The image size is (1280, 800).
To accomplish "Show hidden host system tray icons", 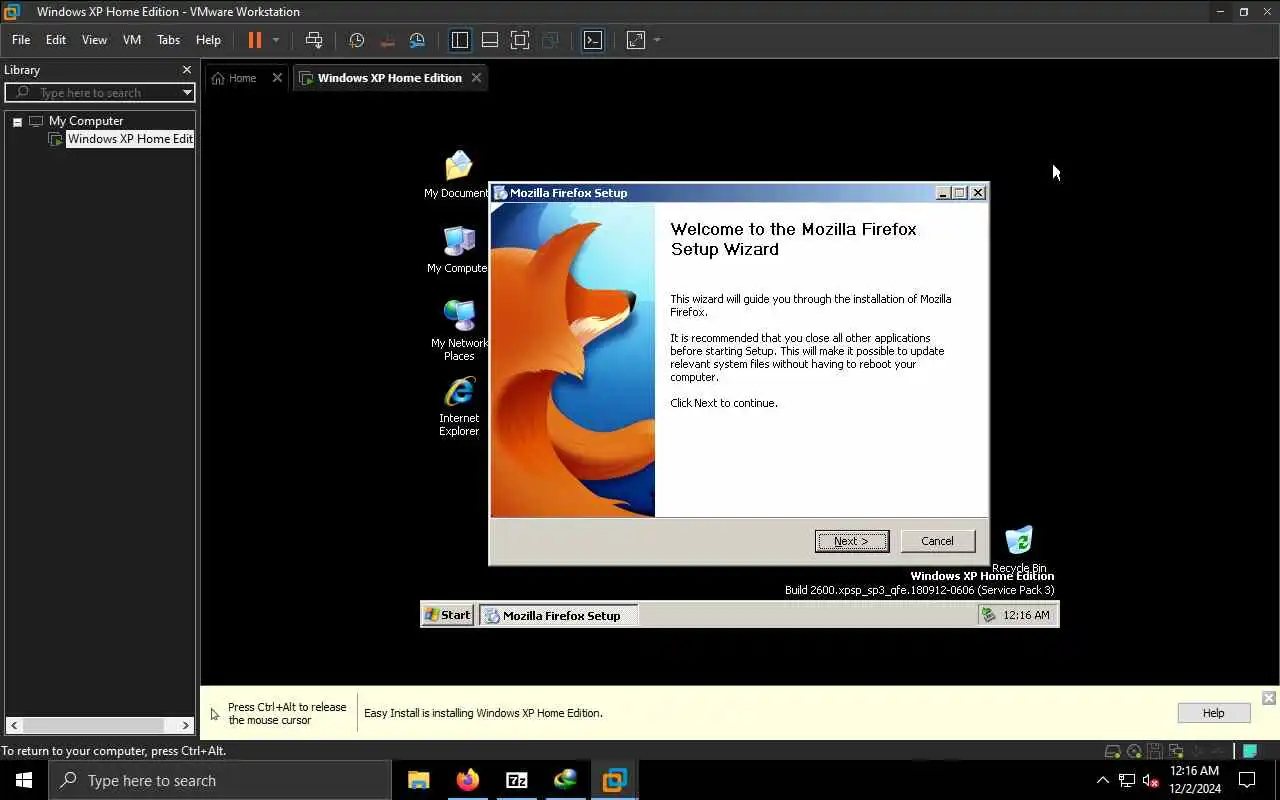I will coord(1103,780).
